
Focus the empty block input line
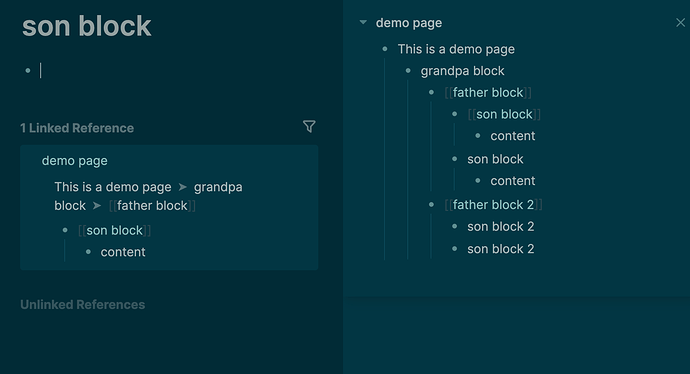click(176, 70)
